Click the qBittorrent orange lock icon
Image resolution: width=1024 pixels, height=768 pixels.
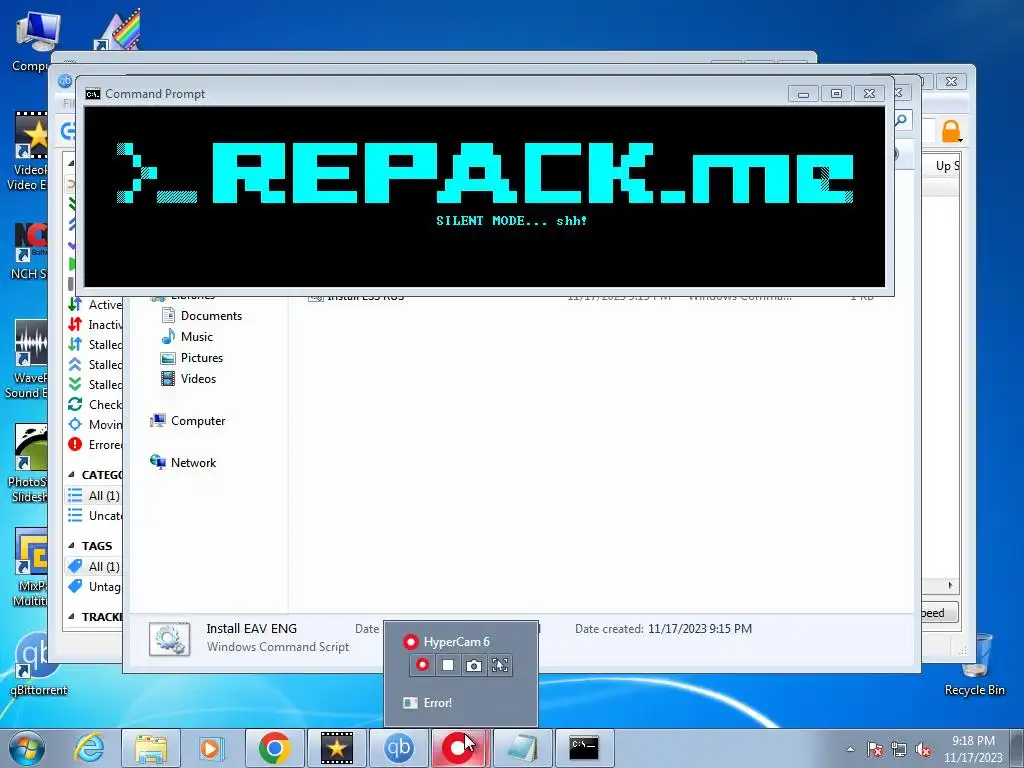click(951, 131)
